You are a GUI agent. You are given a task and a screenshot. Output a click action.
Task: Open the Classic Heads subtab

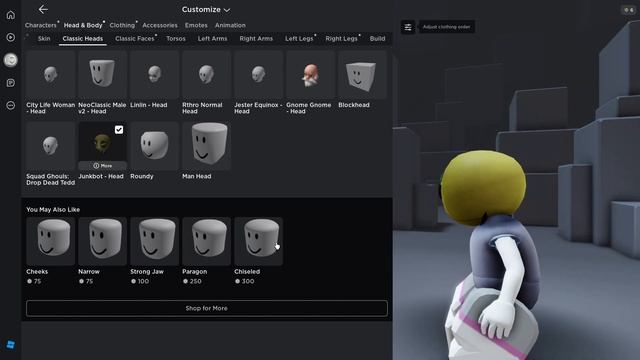point(83,39)
